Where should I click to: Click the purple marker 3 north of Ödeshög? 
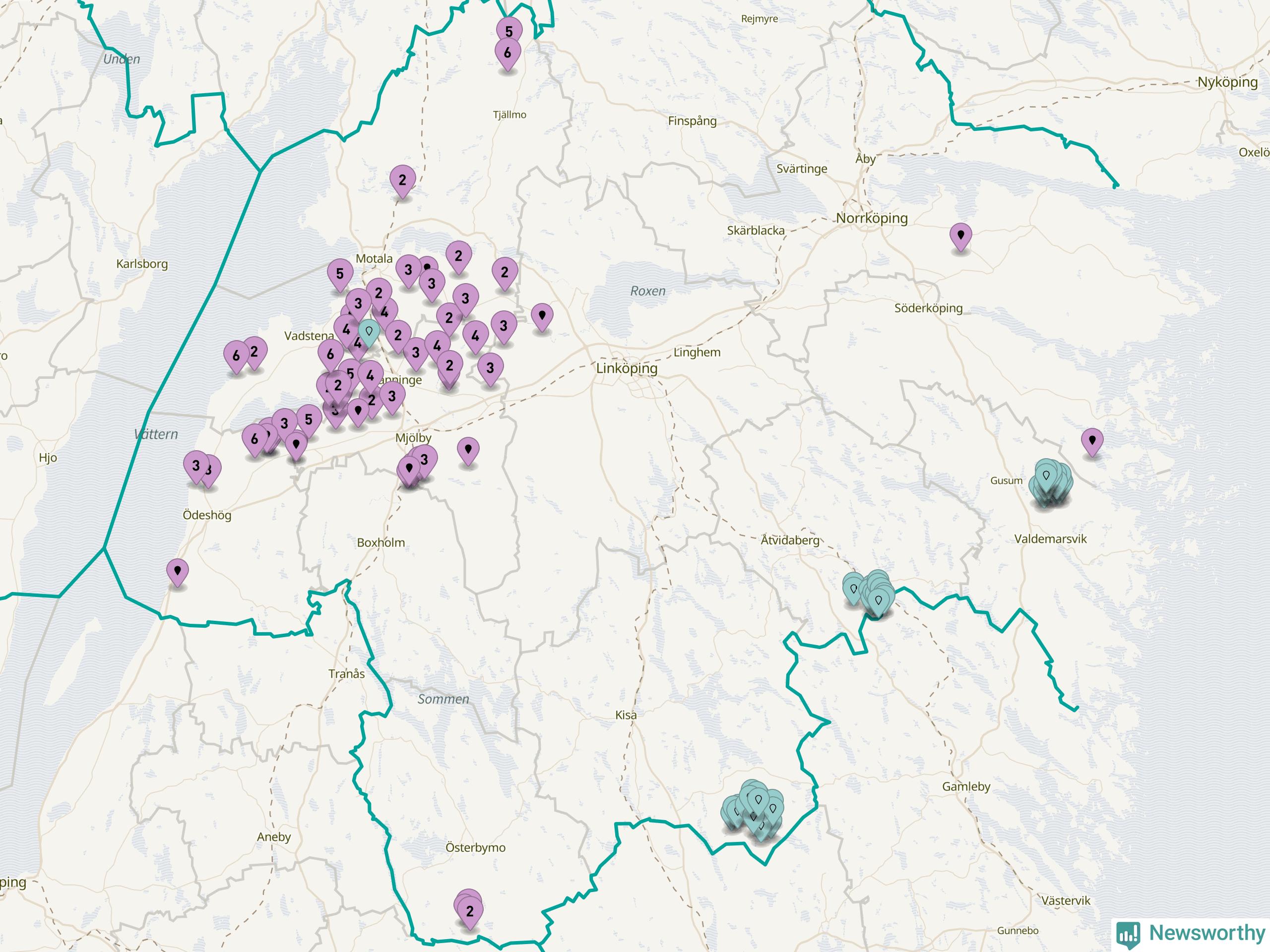coord(196,467)
